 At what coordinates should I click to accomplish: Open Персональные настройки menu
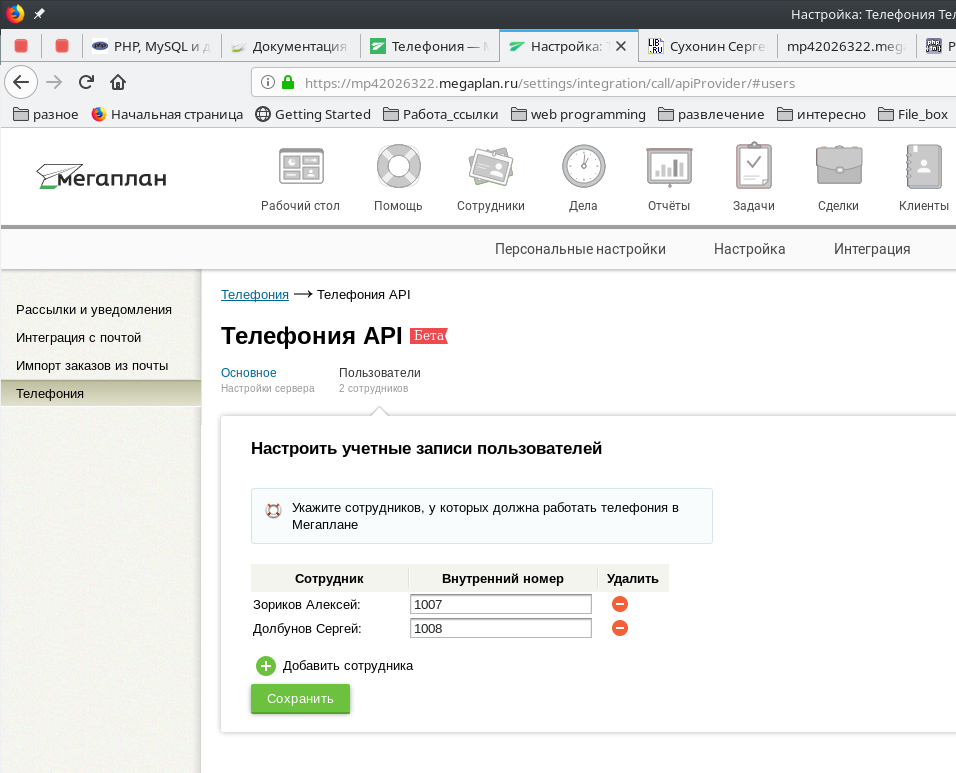tap(580, 249)
